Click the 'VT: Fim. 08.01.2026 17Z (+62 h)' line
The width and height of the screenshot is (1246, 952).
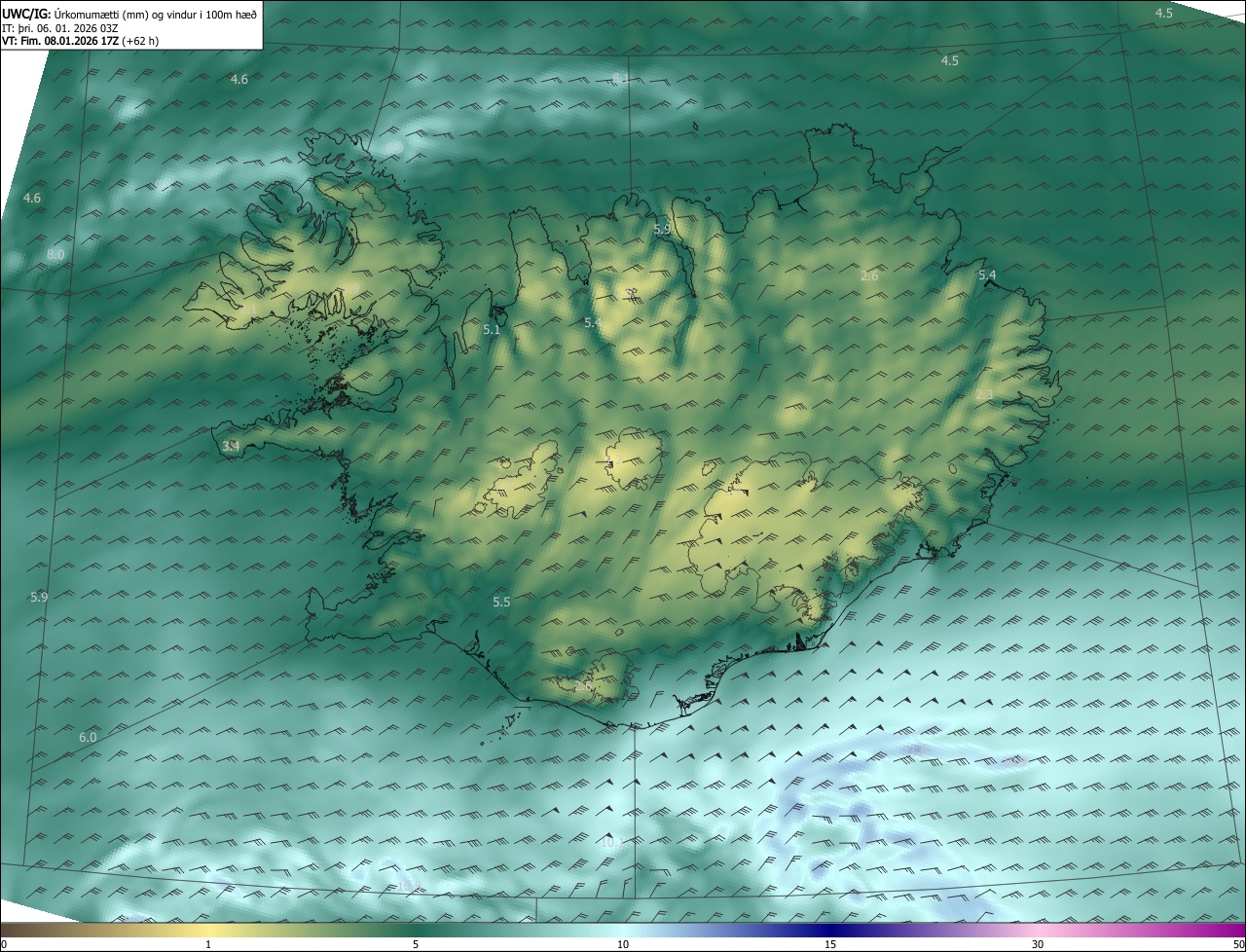coord(81,41)
